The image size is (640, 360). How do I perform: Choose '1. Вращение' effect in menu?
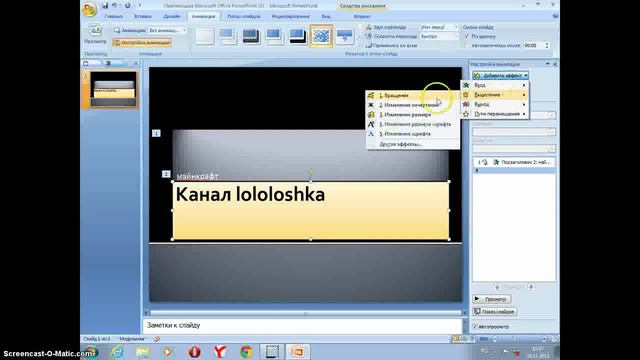click(x=413, y=95)
